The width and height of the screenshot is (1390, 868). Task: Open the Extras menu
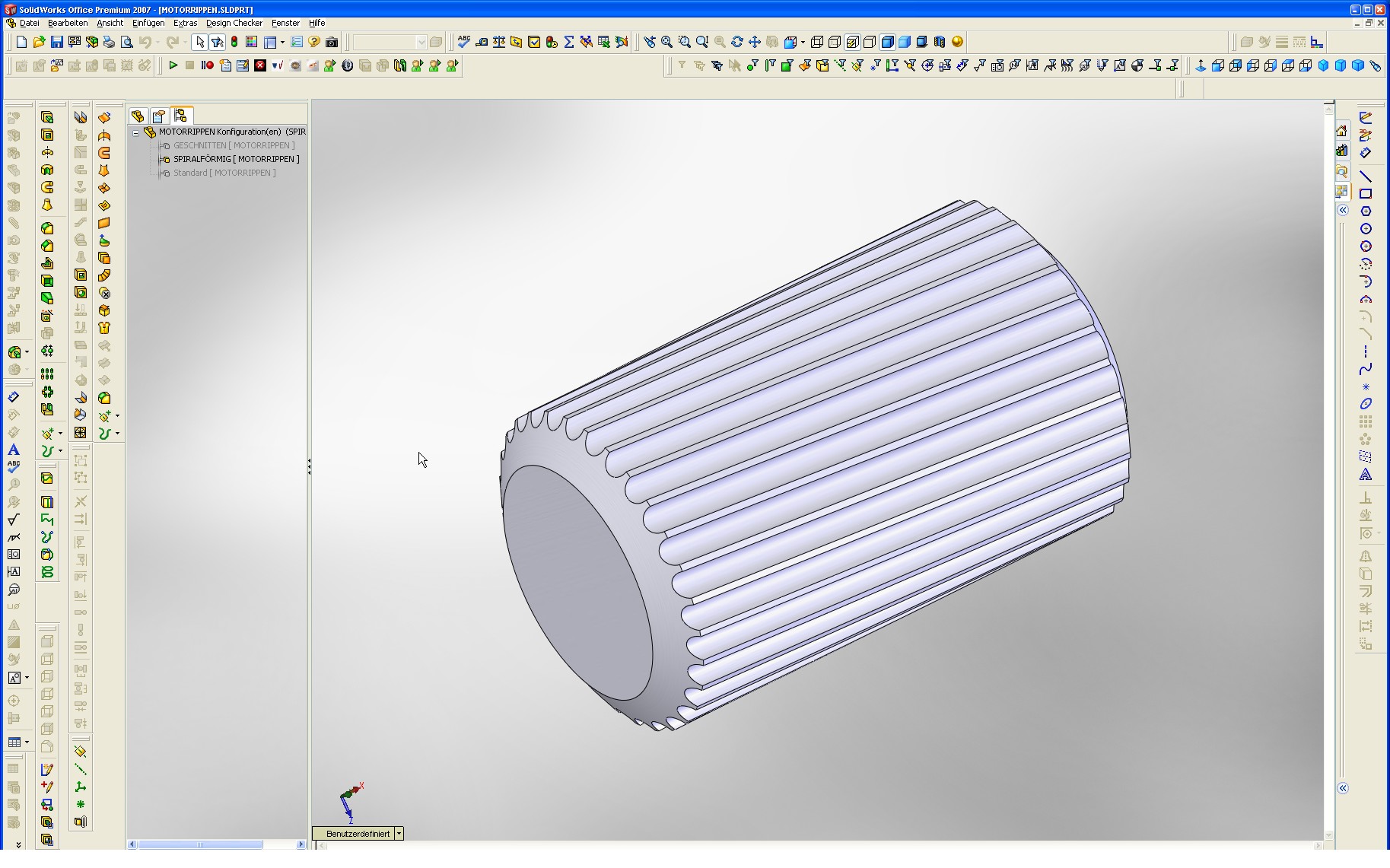point(185,23)
